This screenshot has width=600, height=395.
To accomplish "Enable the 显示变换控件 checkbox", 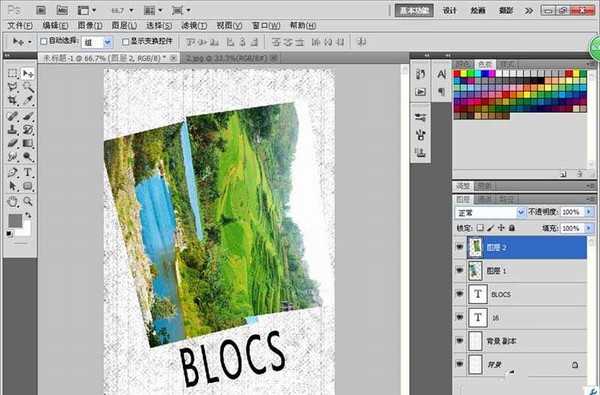I will [126, 41].
